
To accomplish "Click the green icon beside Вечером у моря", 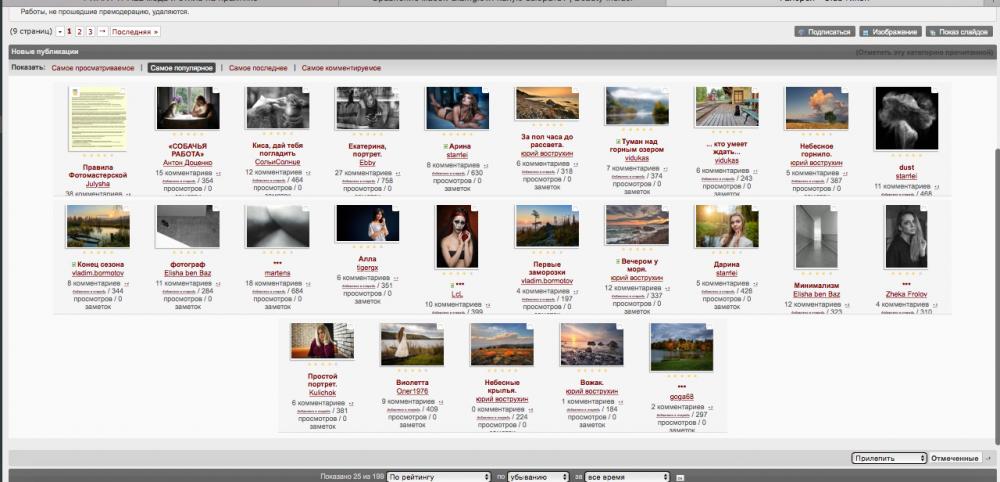I will pos(617,262).
